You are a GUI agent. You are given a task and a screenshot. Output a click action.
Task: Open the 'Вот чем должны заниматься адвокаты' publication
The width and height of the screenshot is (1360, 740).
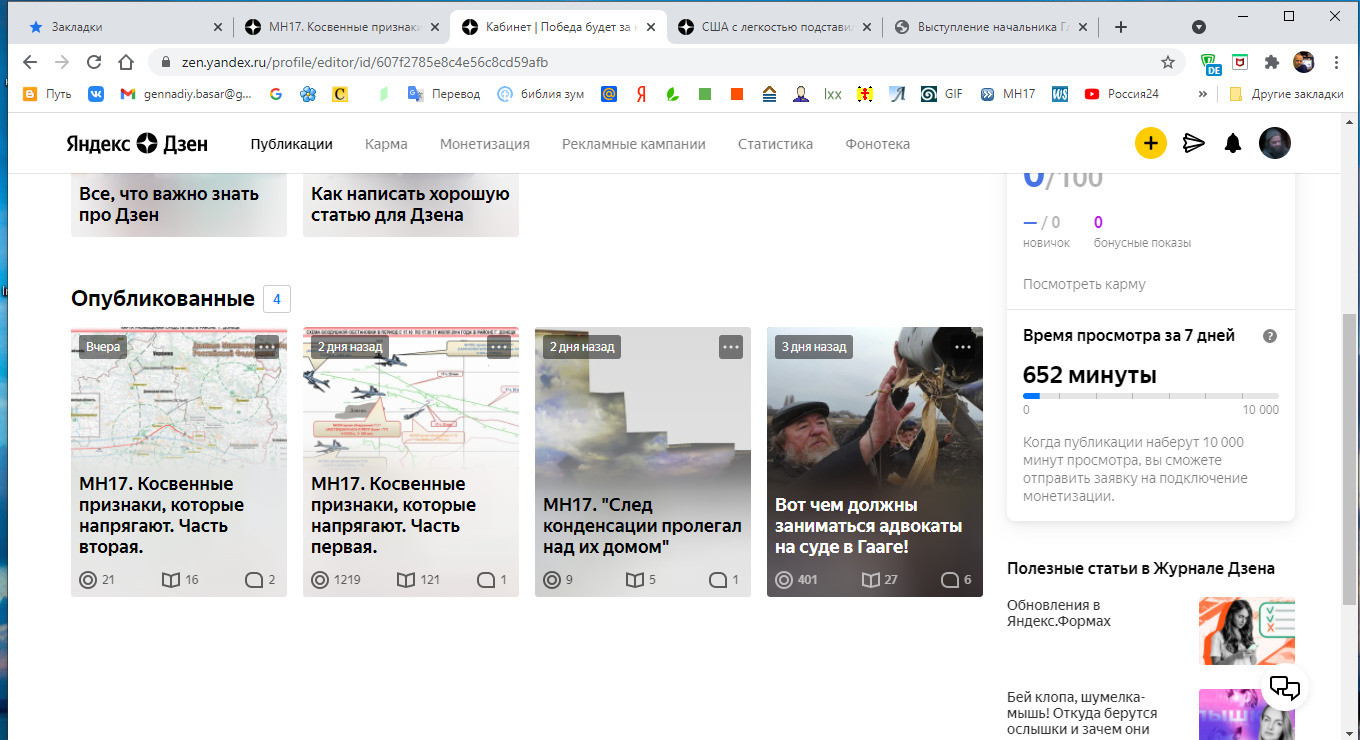click(875, 462)
